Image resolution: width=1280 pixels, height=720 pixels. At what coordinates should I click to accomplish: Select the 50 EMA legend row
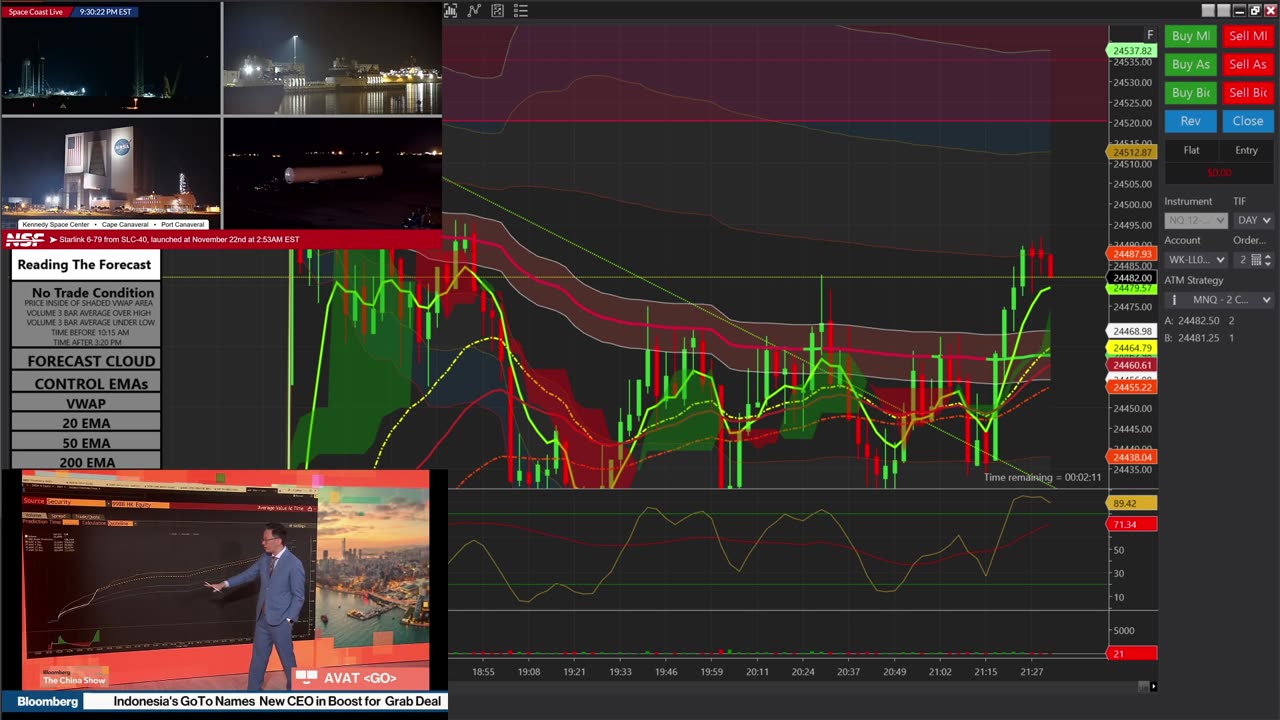click(x=86, y=443)
